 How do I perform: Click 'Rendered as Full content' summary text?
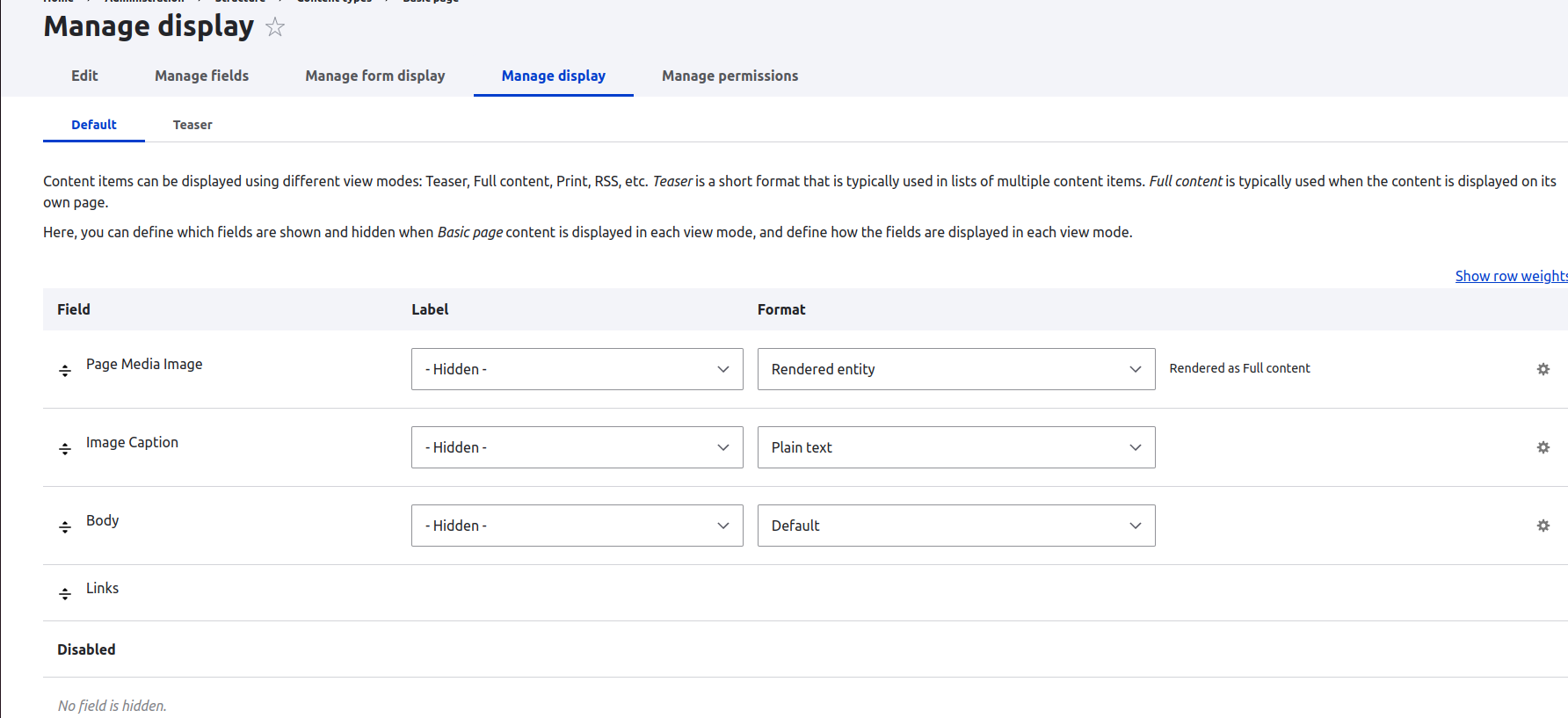pos(1239,368)
